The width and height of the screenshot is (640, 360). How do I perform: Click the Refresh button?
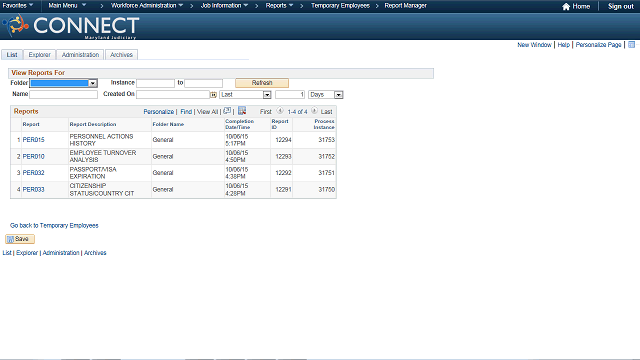(x=262, y=83)
